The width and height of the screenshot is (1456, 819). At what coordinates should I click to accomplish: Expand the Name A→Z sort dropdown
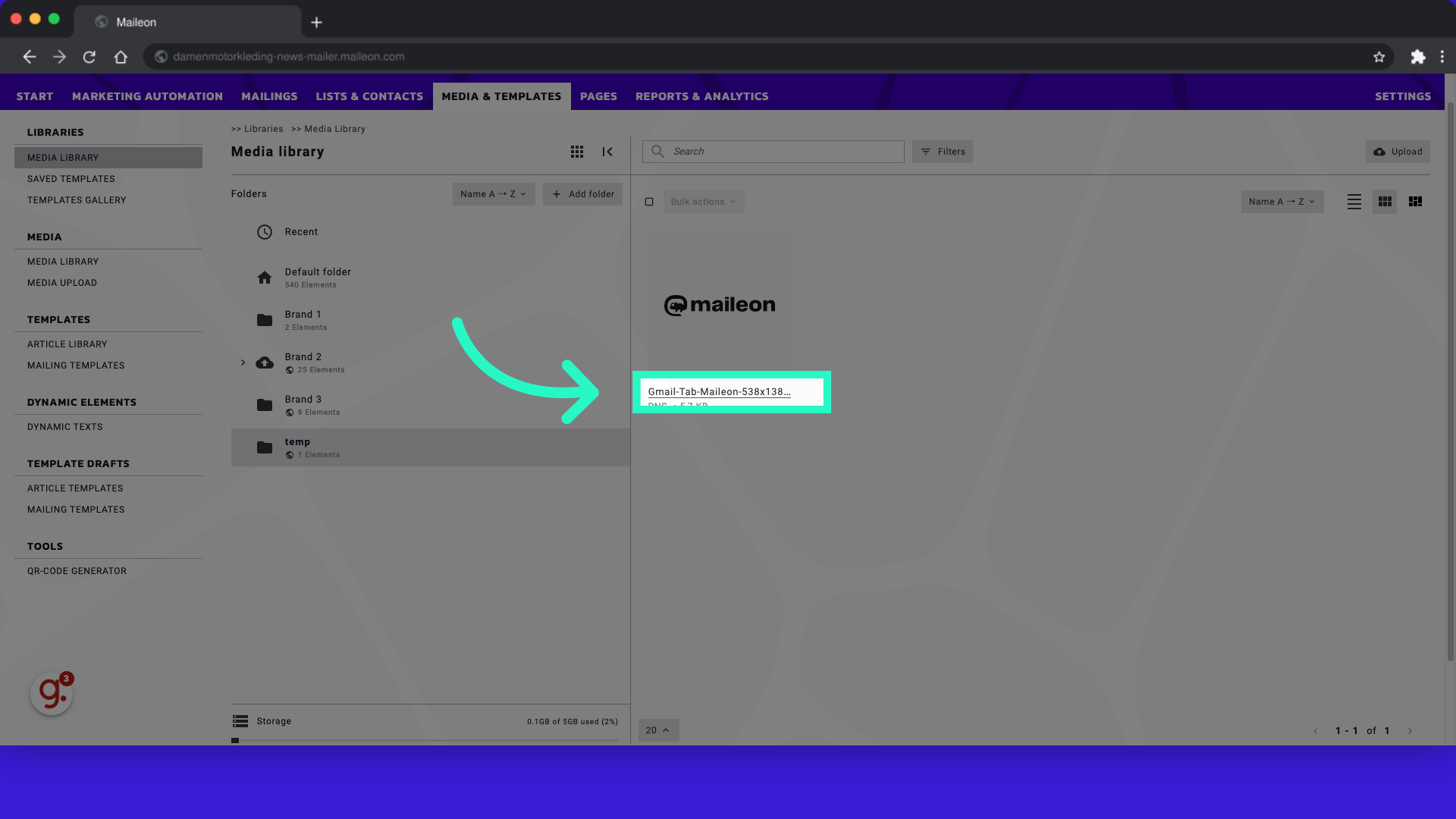1281,201
